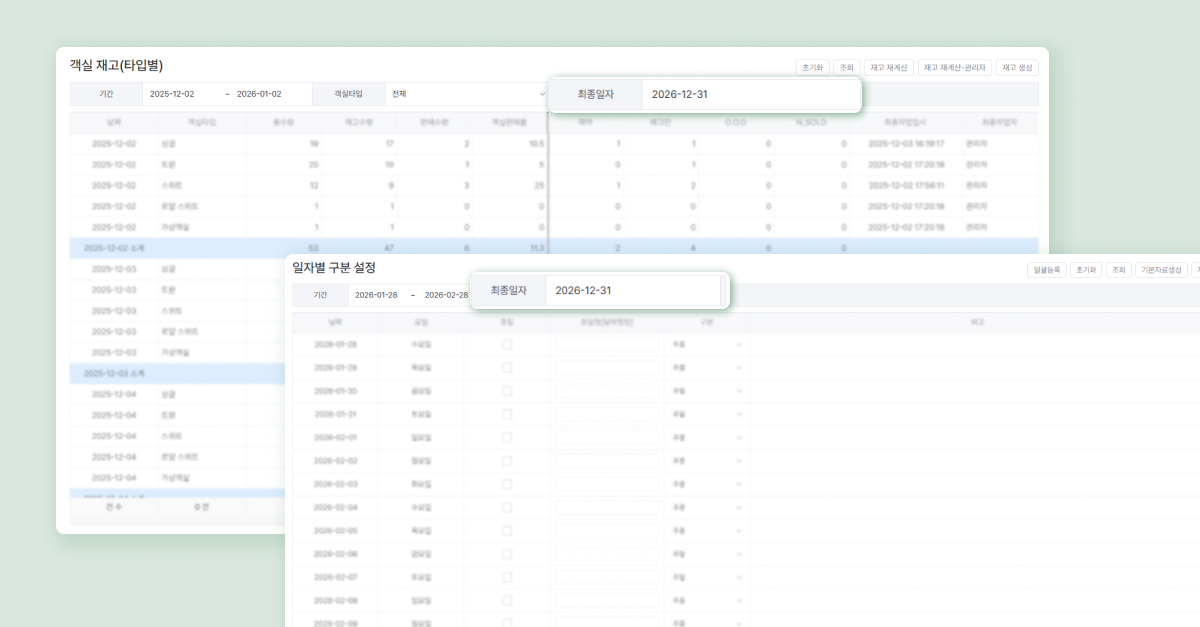Click 초기화 button in 객실 재고 panel
1200x627 pixels.
pyautogui.click(x=811, y=68)
